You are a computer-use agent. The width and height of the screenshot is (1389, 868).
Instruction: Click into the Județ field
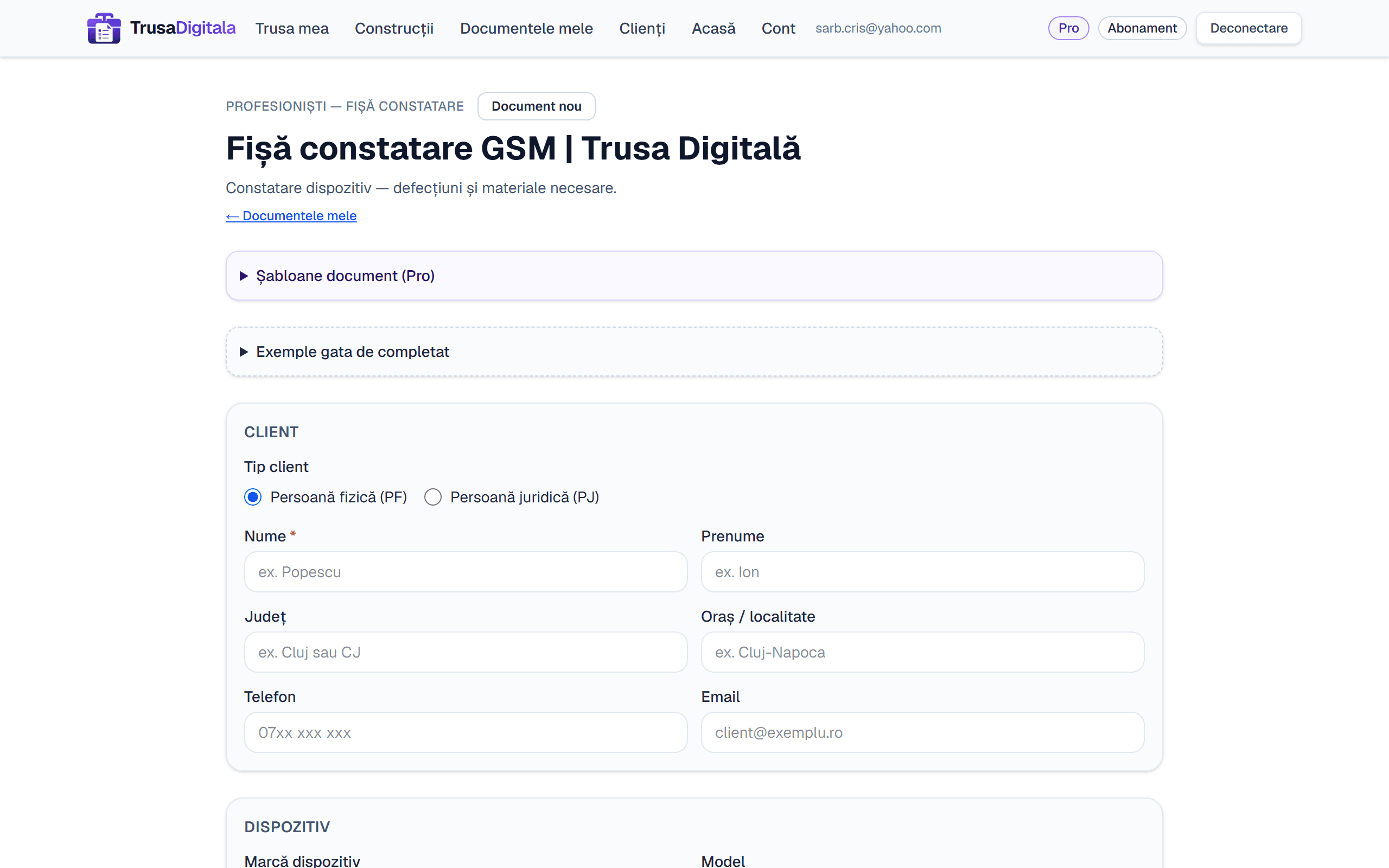[466, 652]
